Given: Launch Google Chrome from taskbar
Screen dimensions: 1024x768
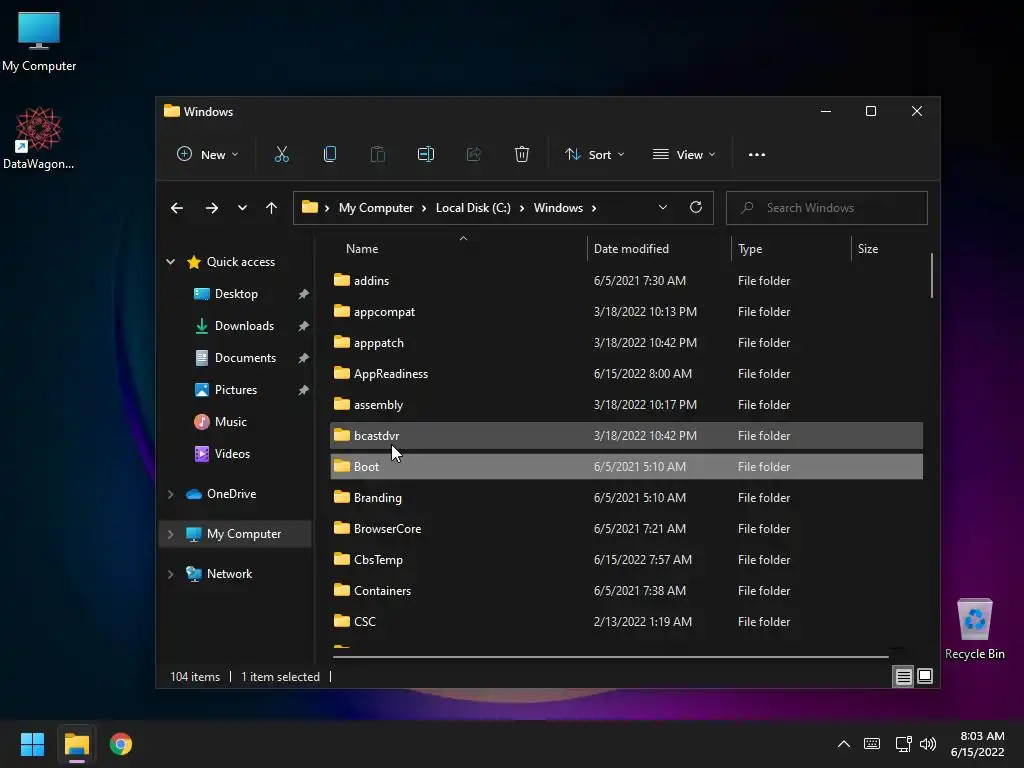Looking at the screenshot, I should (121, 744).
